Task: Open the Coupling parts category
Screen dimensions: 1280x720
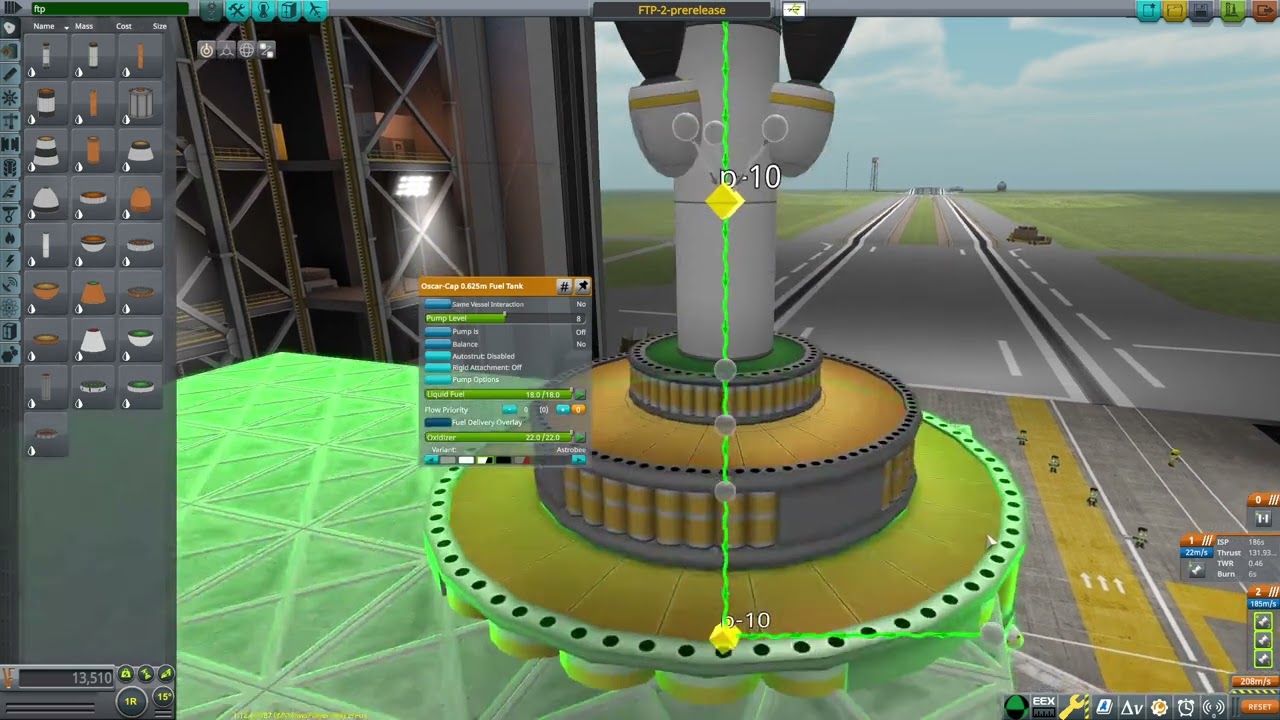Action: (10, 143)
